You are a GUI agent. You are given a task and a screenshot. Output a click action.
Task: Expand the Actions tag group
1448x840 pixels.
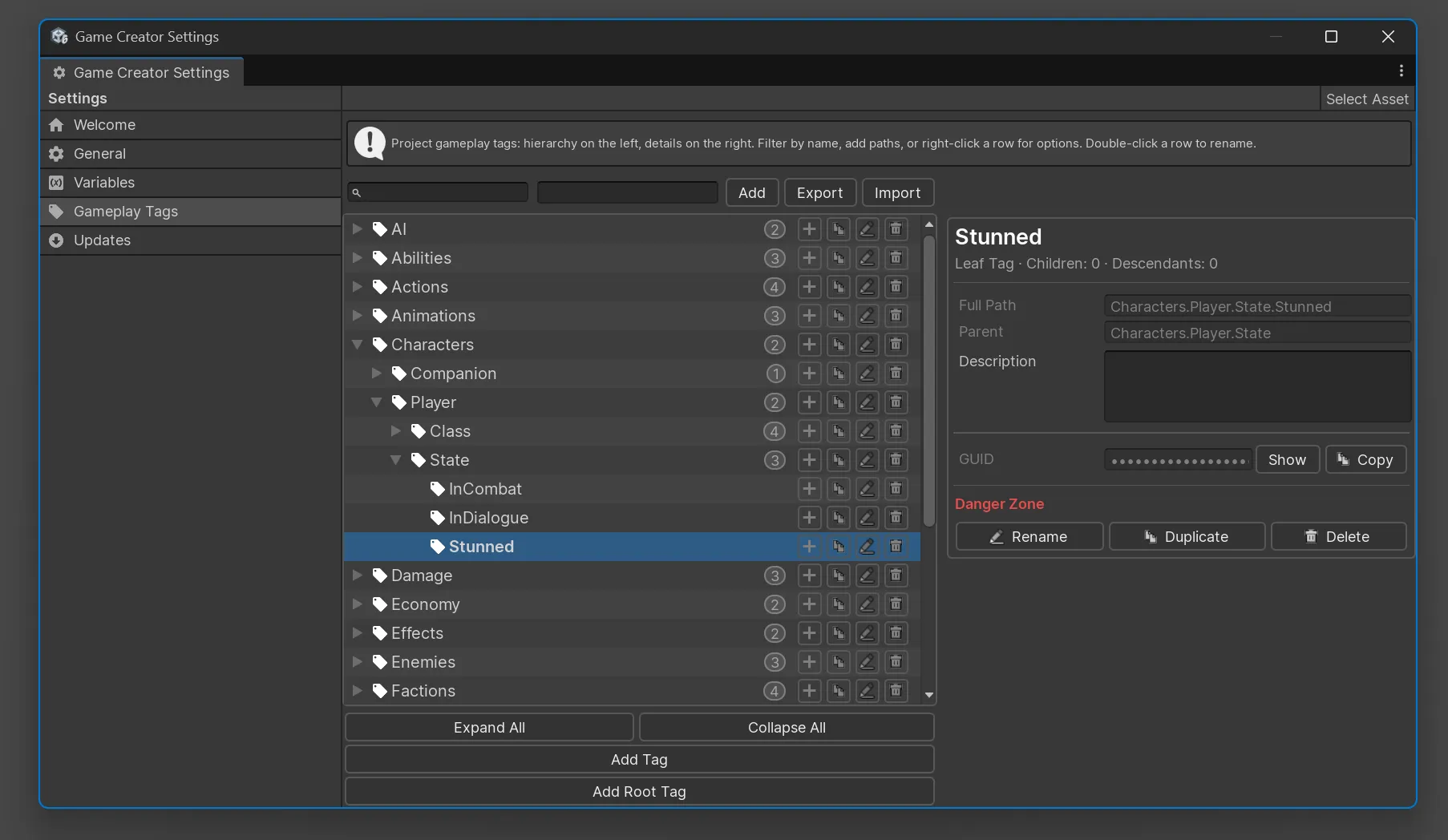tap(358, 287)
